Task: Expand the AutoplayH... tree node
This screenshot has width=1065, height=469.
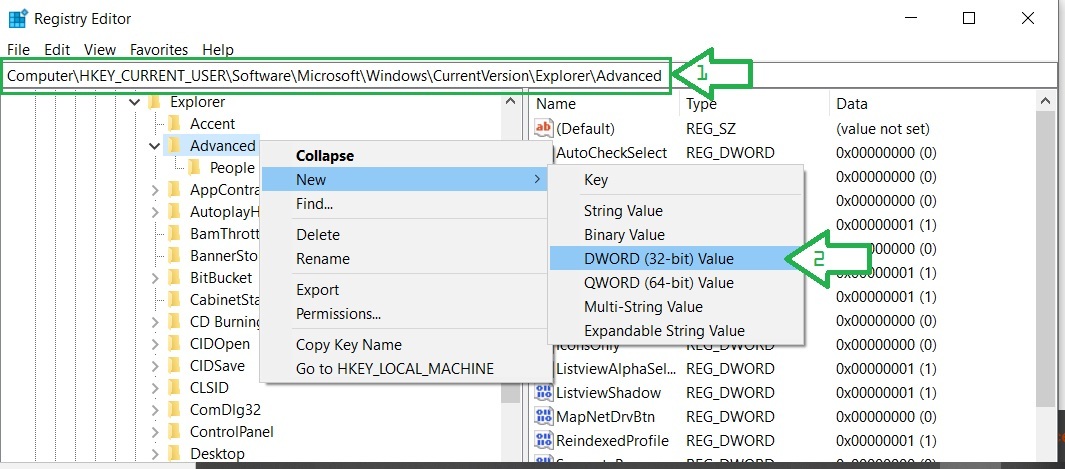Action: click(155, 211)
